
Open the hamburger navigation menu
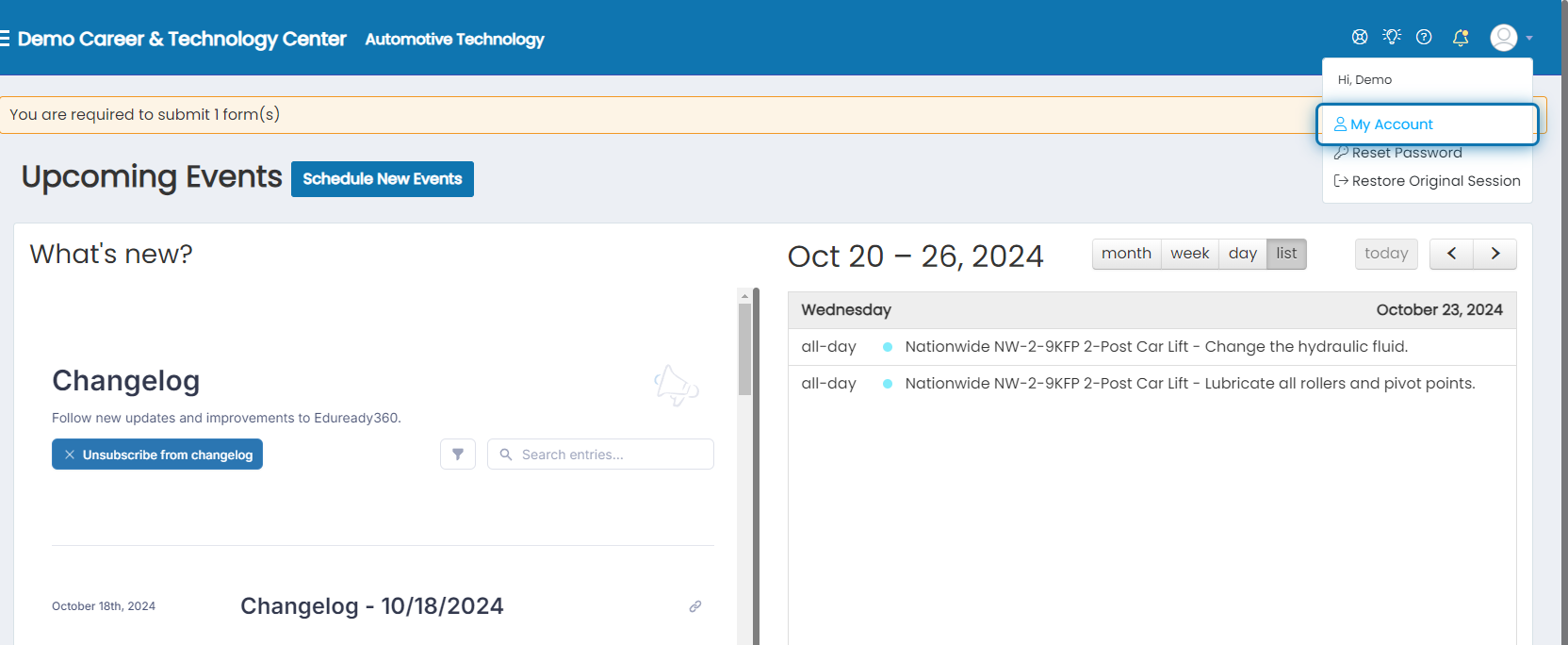click(5, 39)
